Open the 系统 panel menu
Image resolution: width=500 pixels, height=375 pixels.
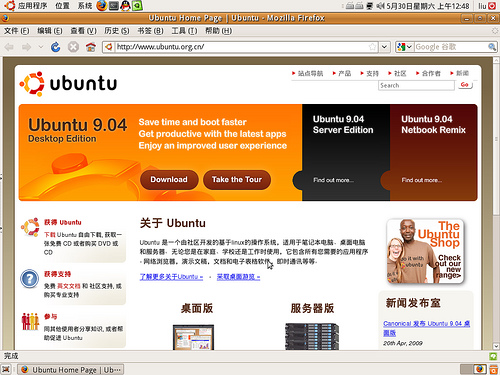tap(85, 6)
